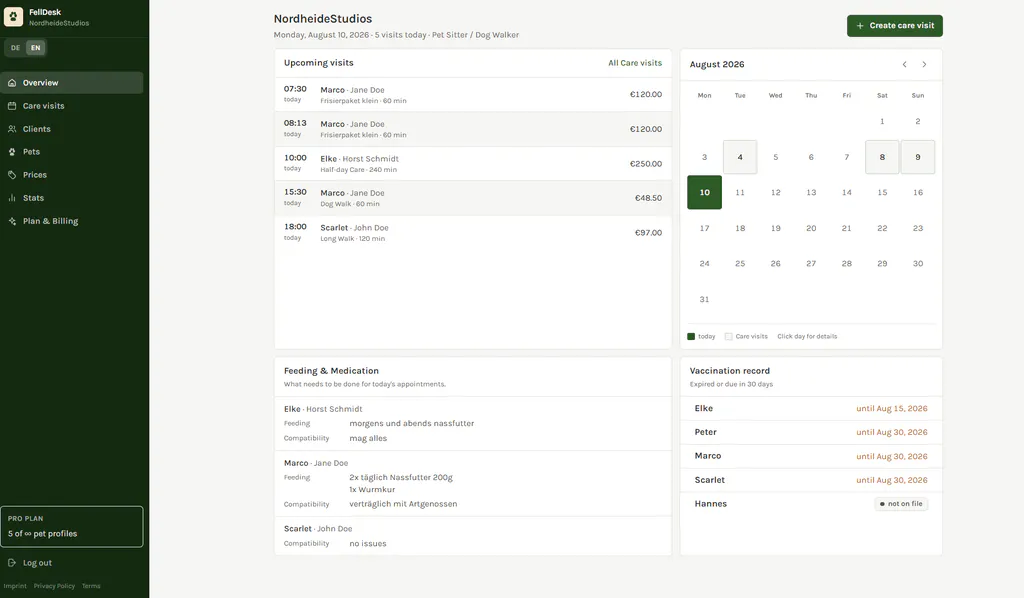The image size is (1024, 598).
Task: Open the 10:00 Elke Half-day Care visit
Action: (x=473, y=163)
